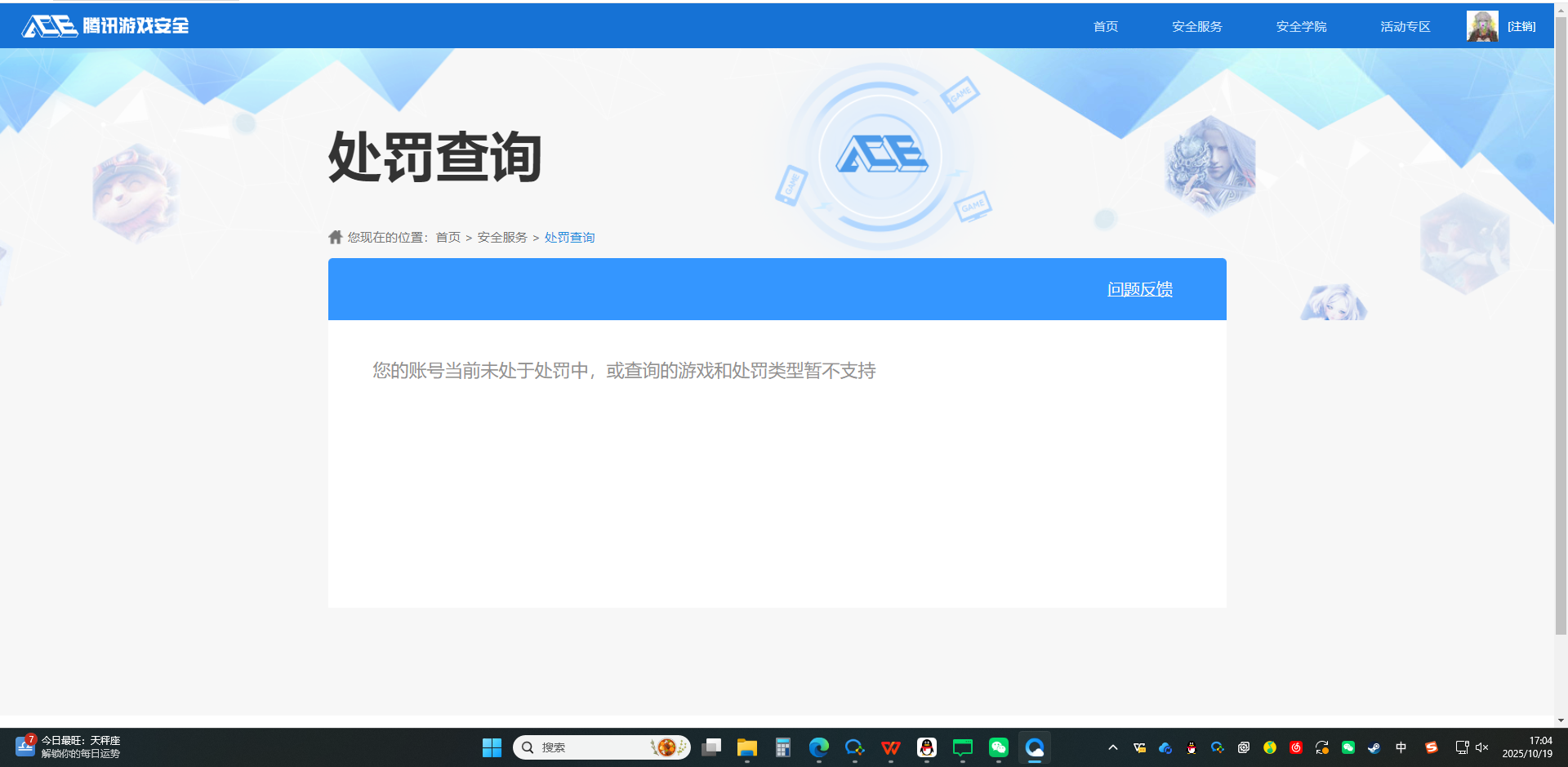Launch Microsoft Edge from the taskbar

tap(819, 747)
